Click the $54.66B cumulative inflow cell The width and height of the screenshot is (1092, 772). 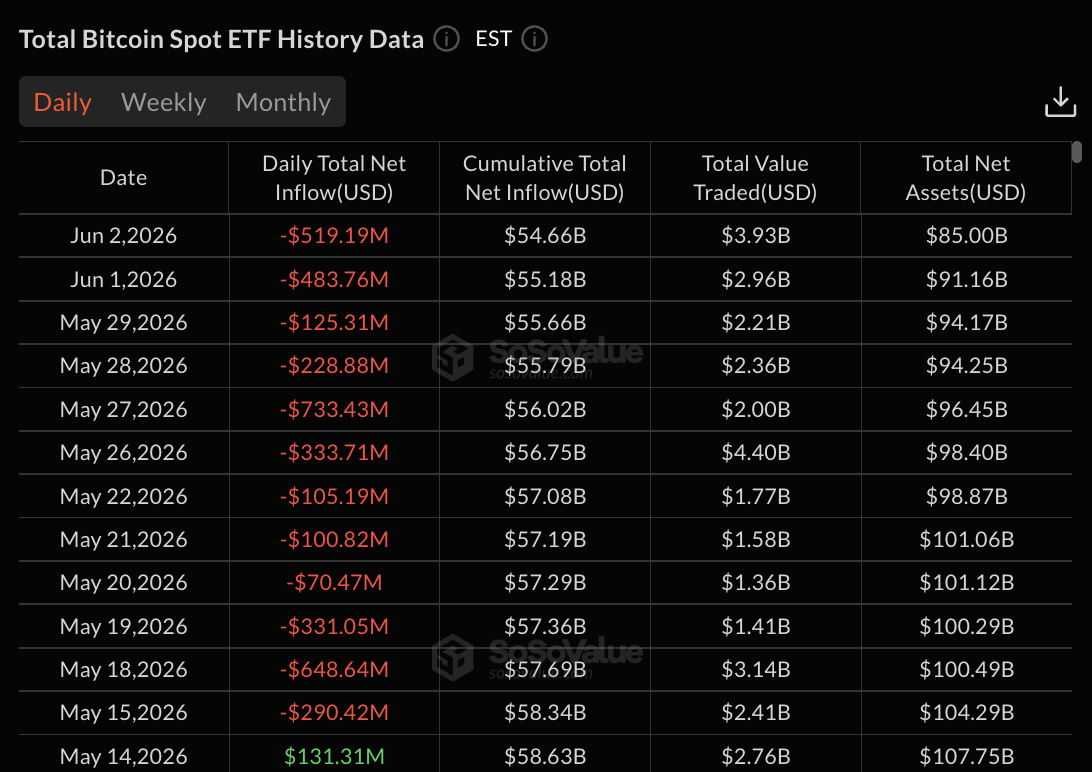[545, 235]
